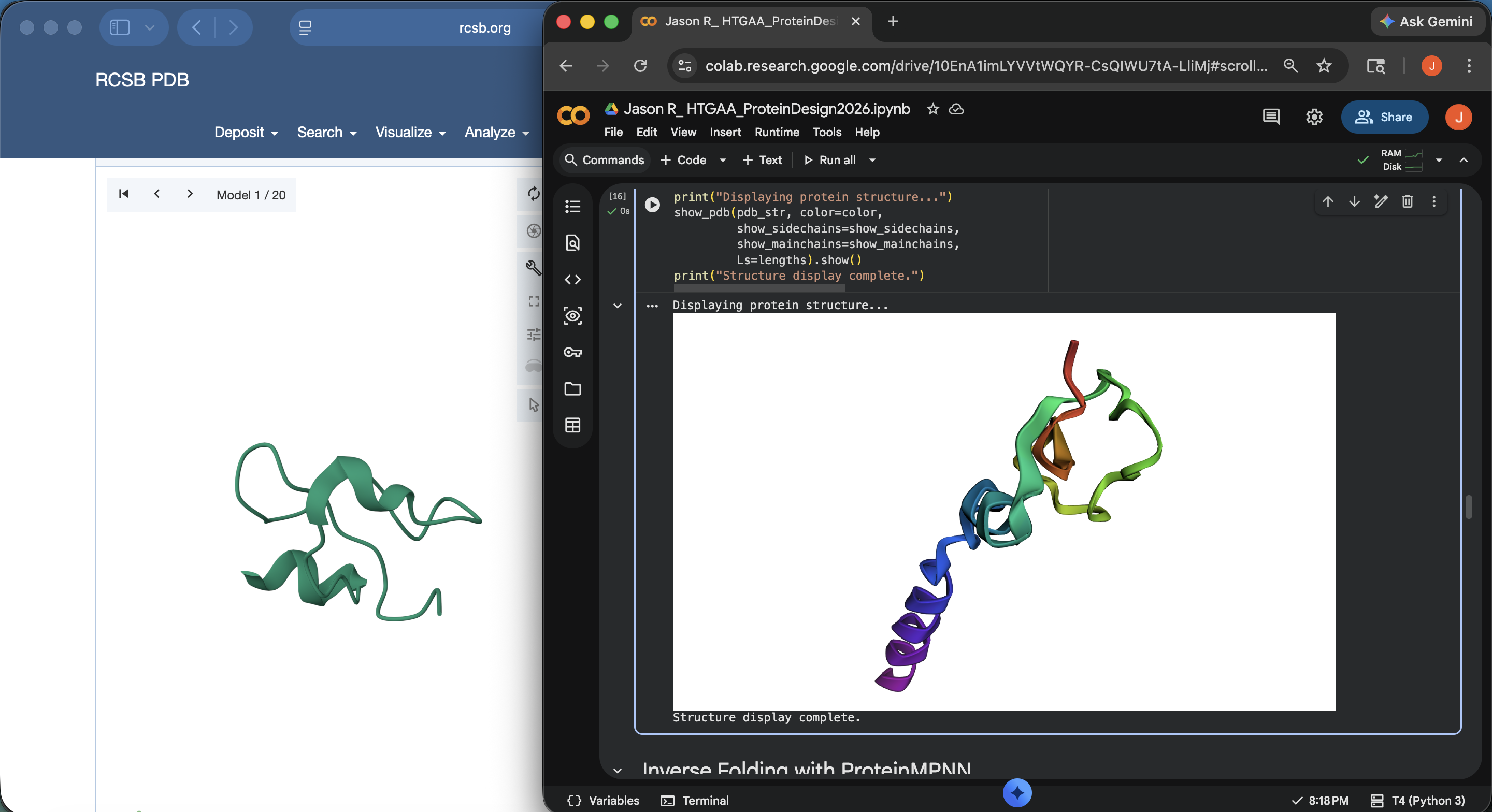Open the data table panel in Colab sidebar

coord(572,425)
